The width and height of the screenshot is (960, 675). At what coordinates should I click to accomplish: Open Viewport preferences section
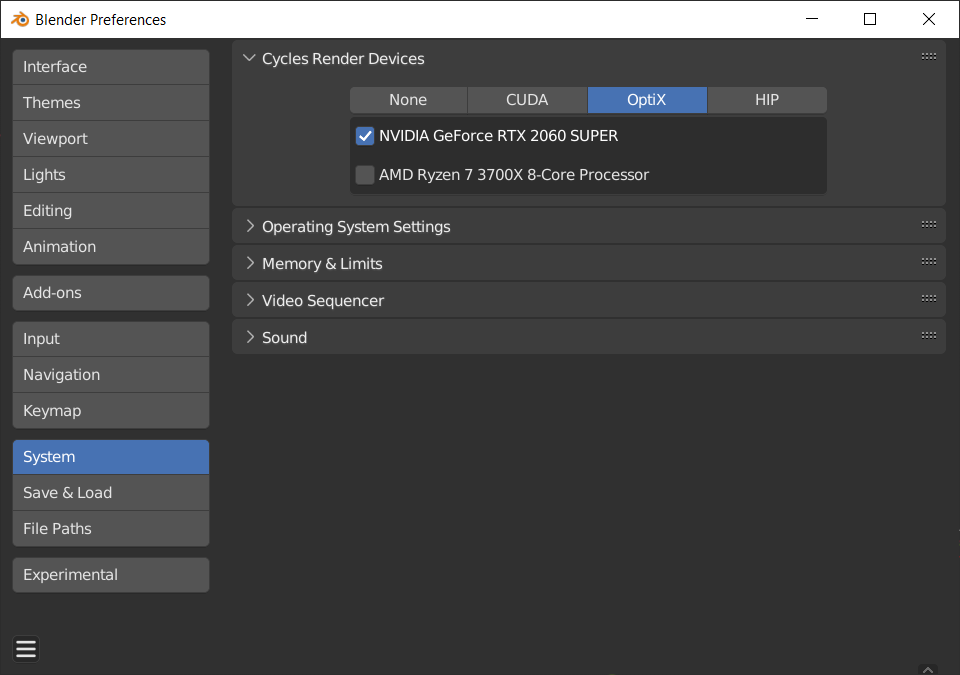point(111,139)
